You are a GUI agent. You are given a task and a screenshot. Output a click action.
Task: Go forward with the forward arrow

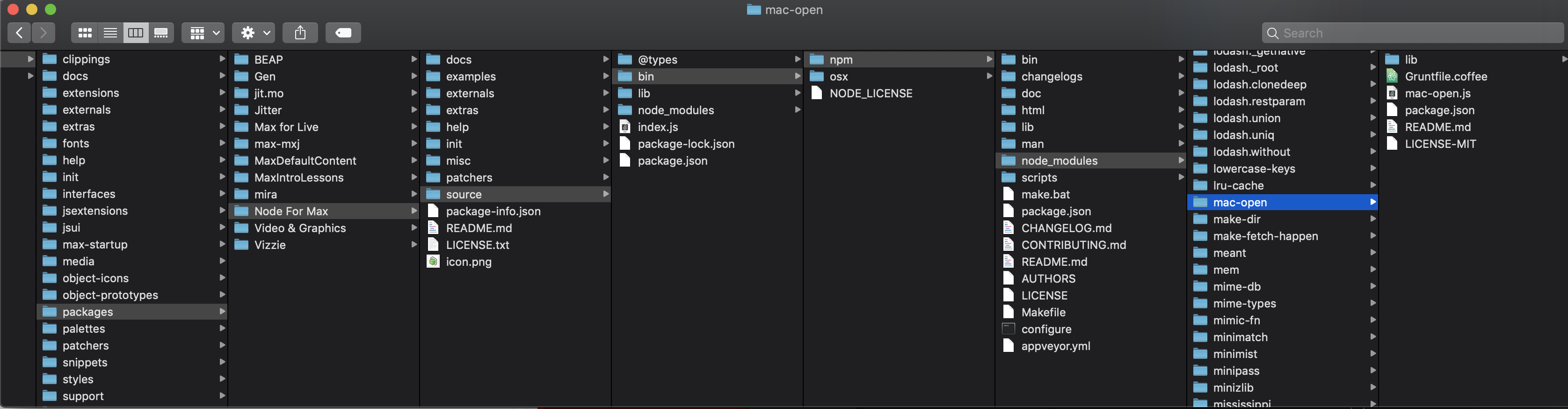coord(43,33)
